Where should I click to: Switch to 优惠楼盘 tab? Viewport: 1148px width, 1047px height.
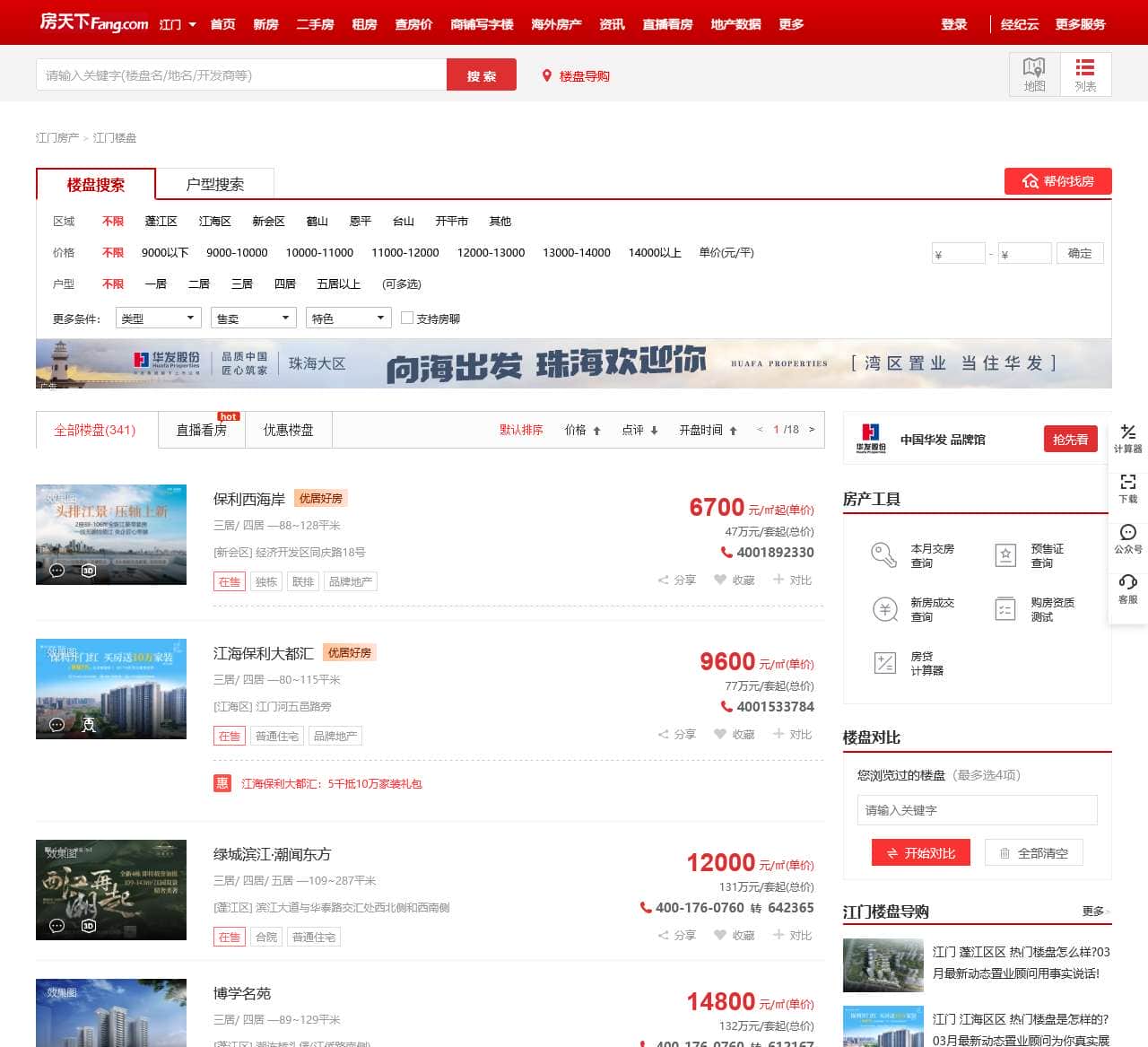click(289, 430)
